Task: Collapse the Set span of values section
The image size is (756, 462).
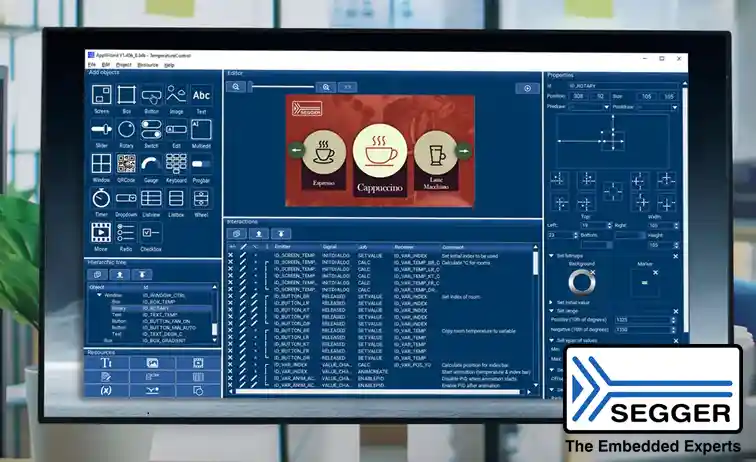Action: click(x=551, y=340)
